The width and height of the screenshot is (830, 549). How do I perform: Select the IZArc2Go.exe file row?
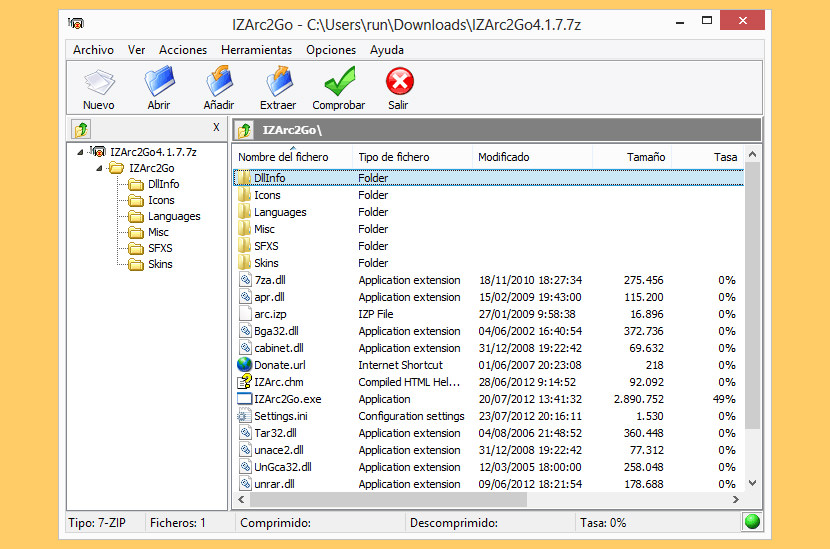pos(288,399)
